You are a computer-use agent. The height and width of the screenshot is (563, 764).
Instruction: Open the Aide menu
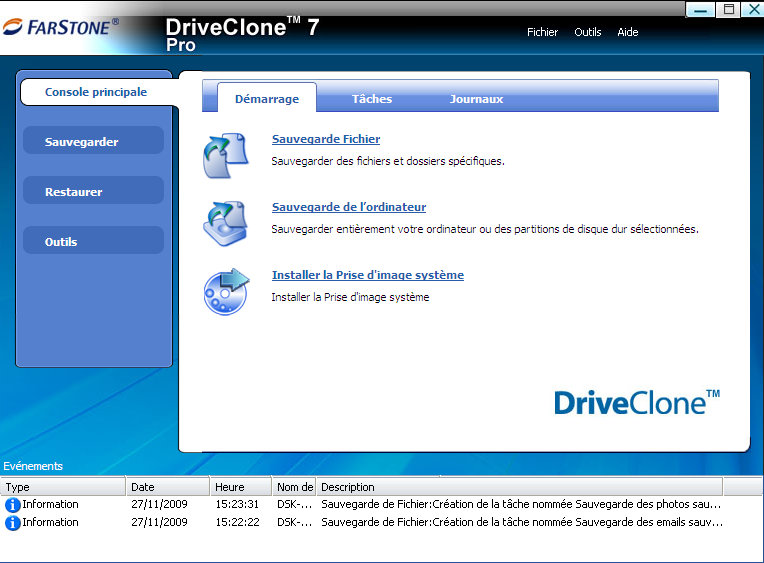628,32
